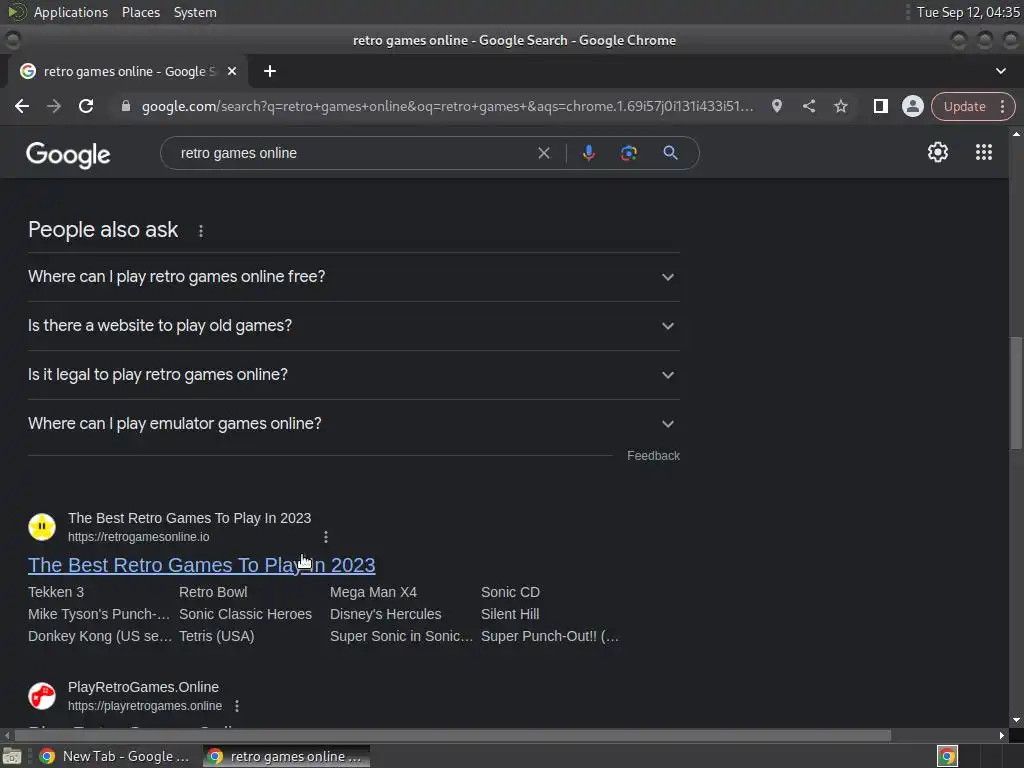Viewport: 1024px width, 768px height.
Task: Open the Chrome profile avatar
Action: click(913, 106)
